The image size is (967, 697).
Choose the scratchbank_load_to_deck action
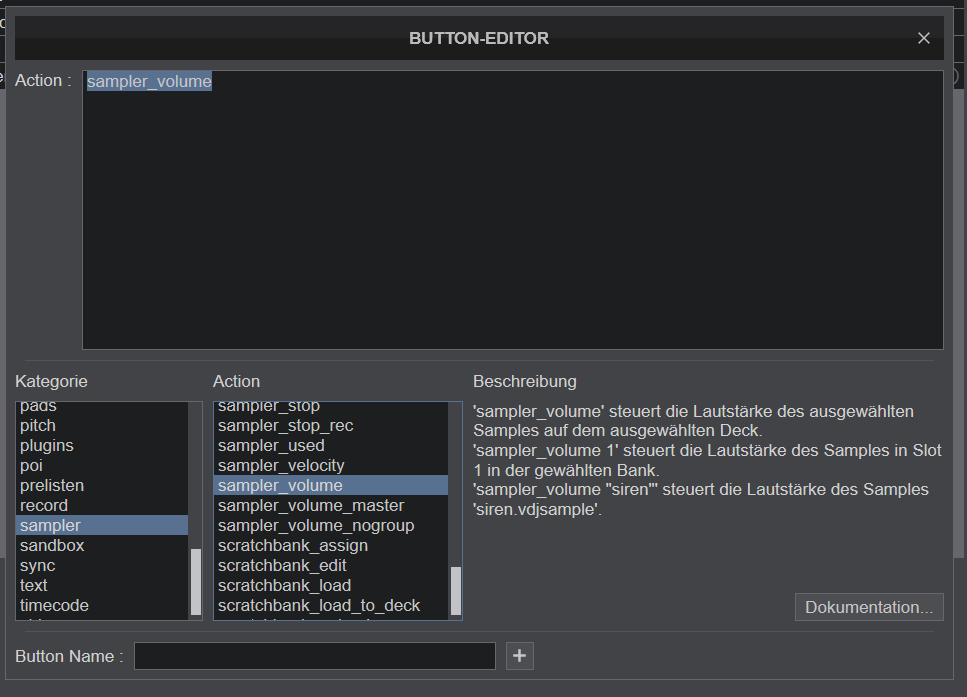click(x=331, y=605)
